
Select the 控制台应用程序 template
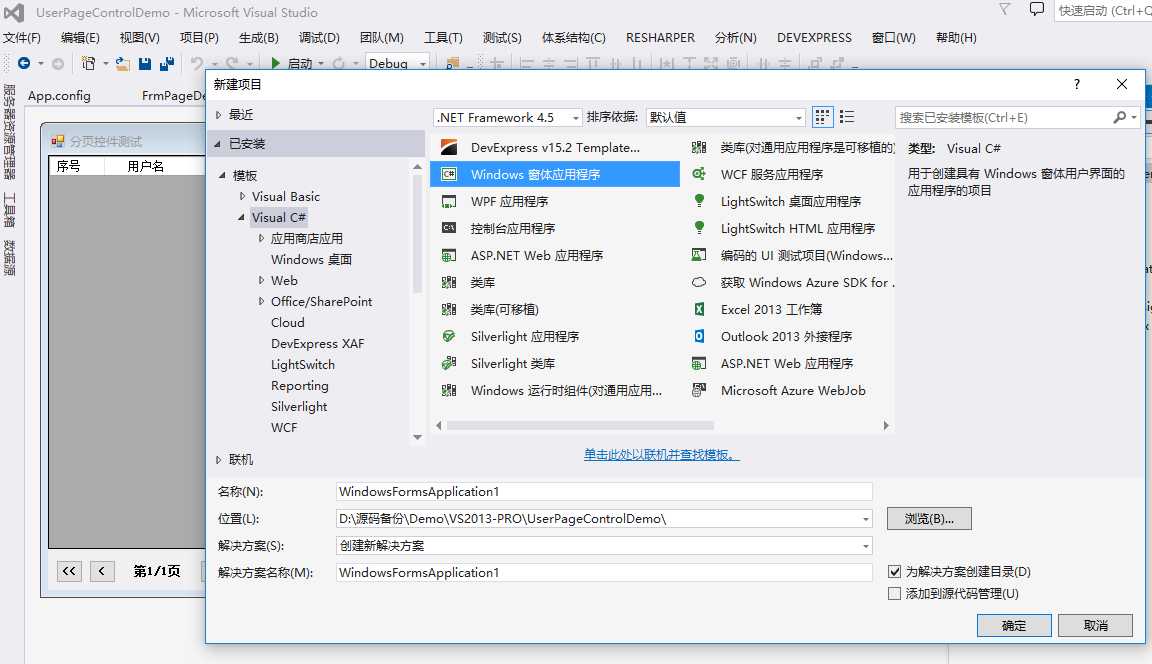tap(555, 228)
